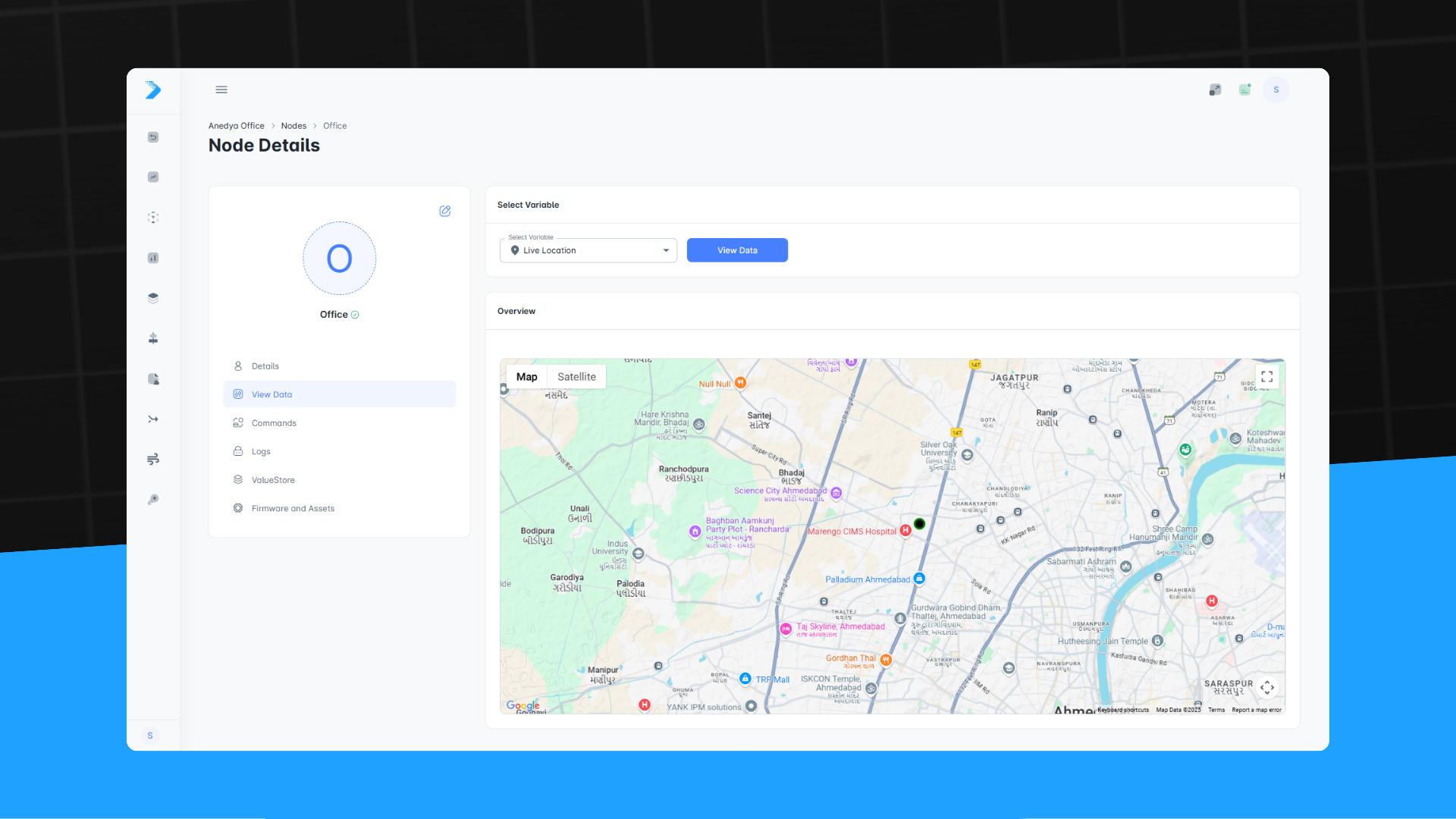
Task: Open the wind stream sidebar icon
Action: 153,460
